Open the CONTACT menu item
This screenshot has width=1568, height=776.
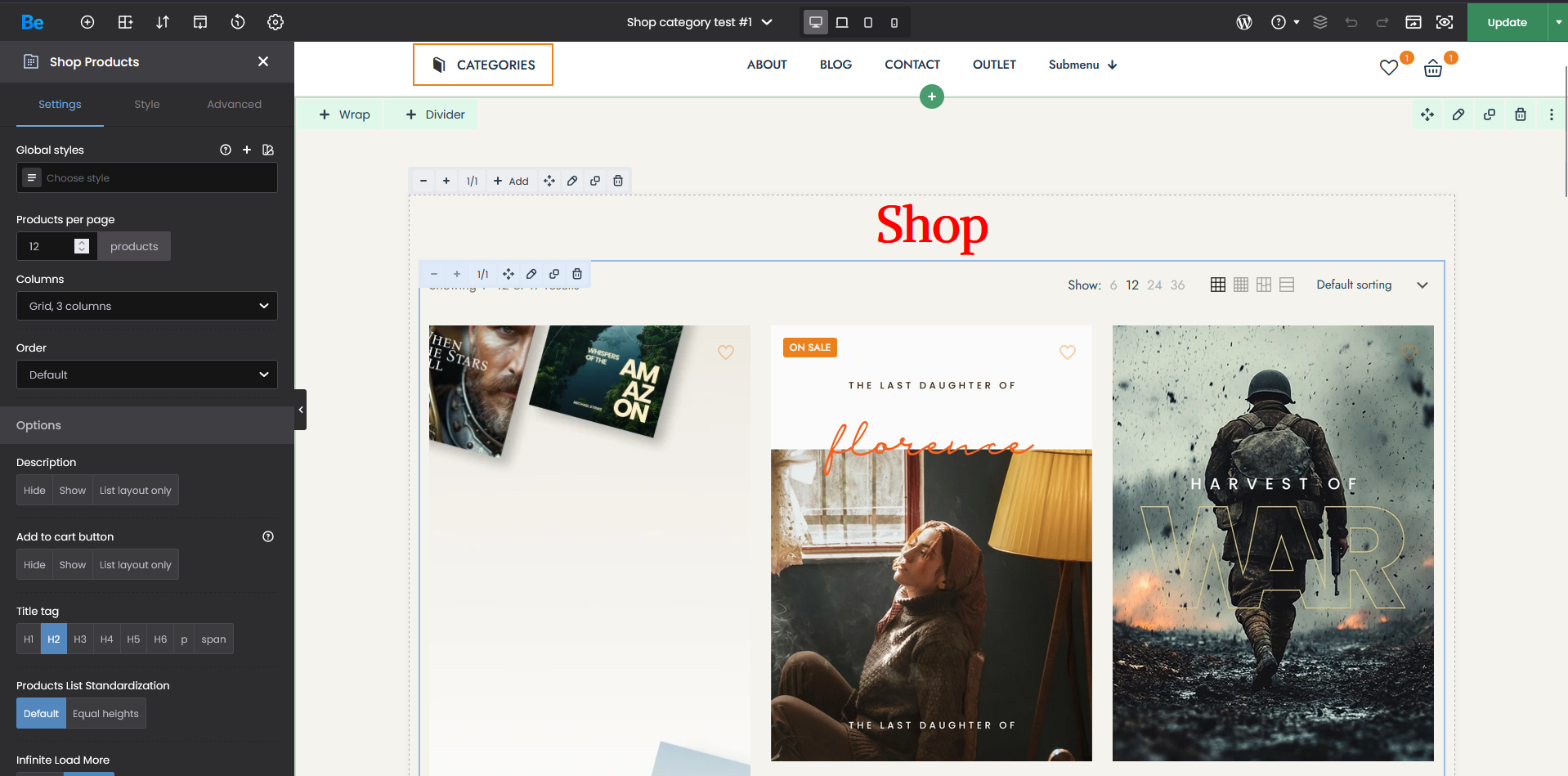[912, 65]
